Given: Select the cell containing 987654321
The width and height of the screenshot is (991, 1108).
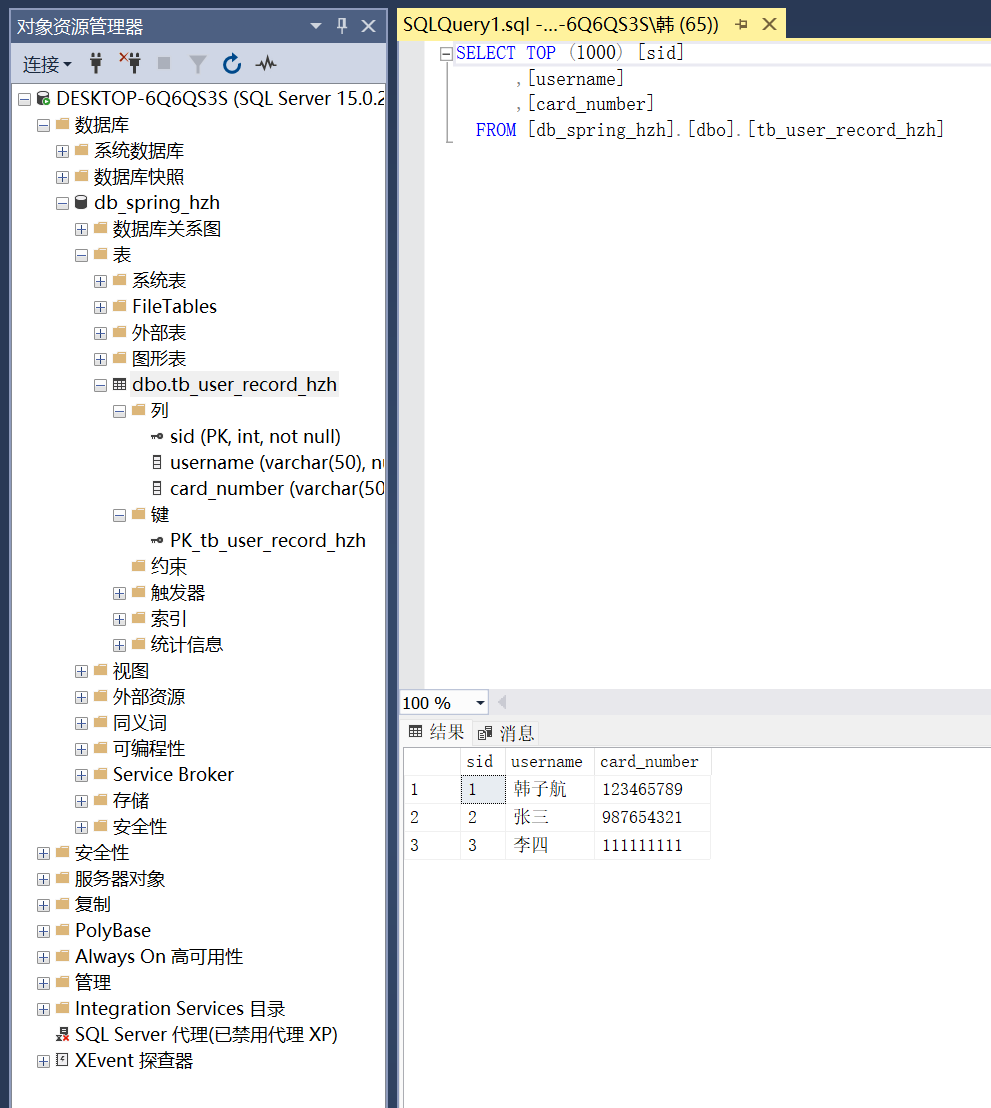Looking at the screenshot, I should (x=652, y=817).
